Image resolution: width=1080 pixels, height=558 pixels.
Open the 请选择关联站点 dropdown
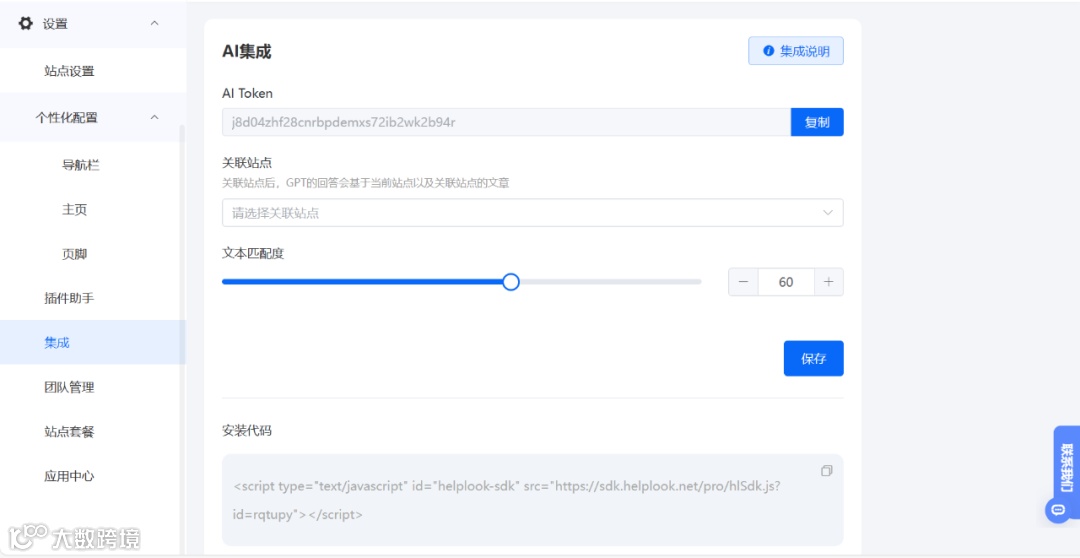pos(532,213)
